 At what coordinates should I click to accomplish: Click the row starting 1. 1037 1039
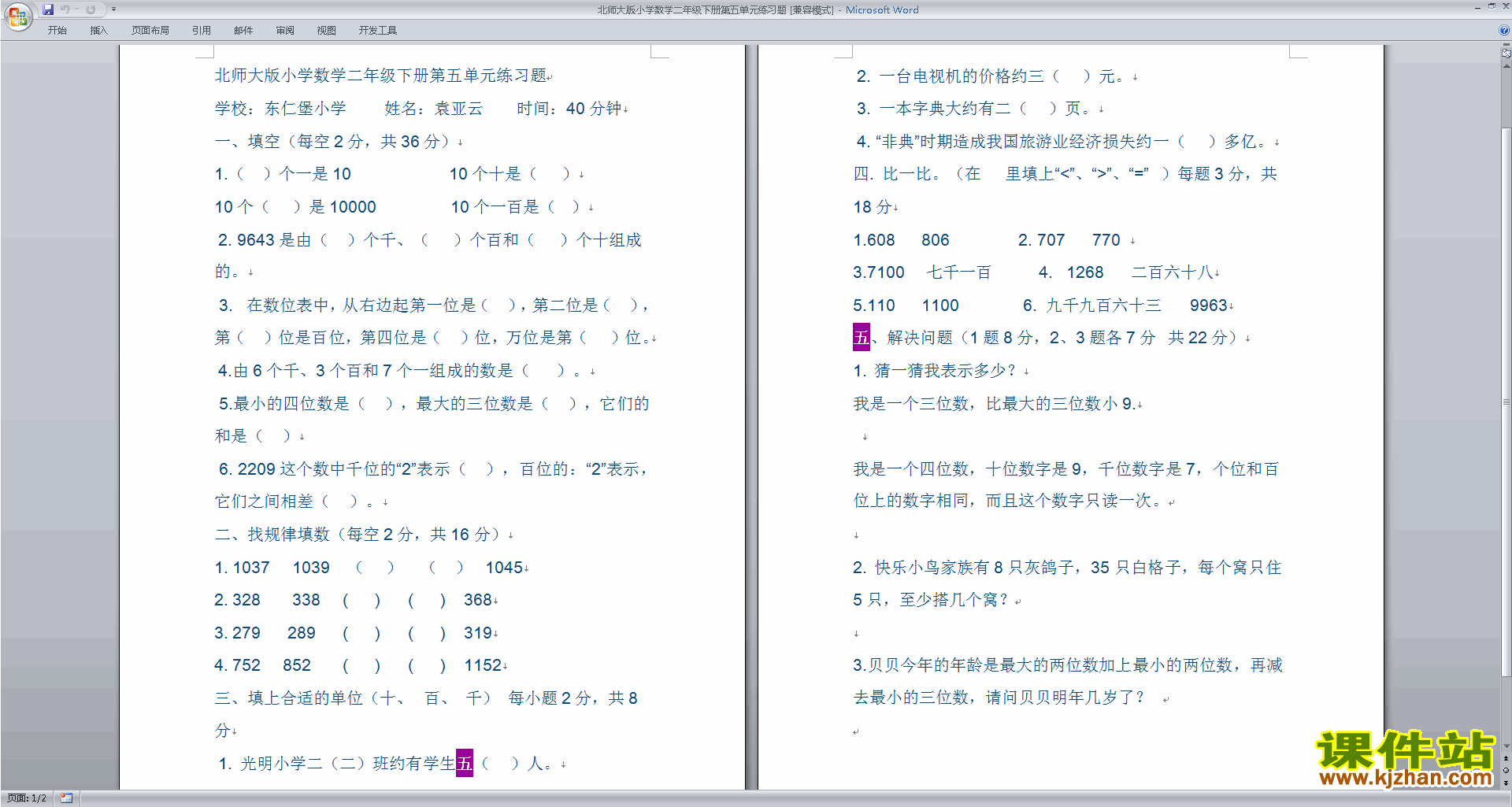[369, 568]
